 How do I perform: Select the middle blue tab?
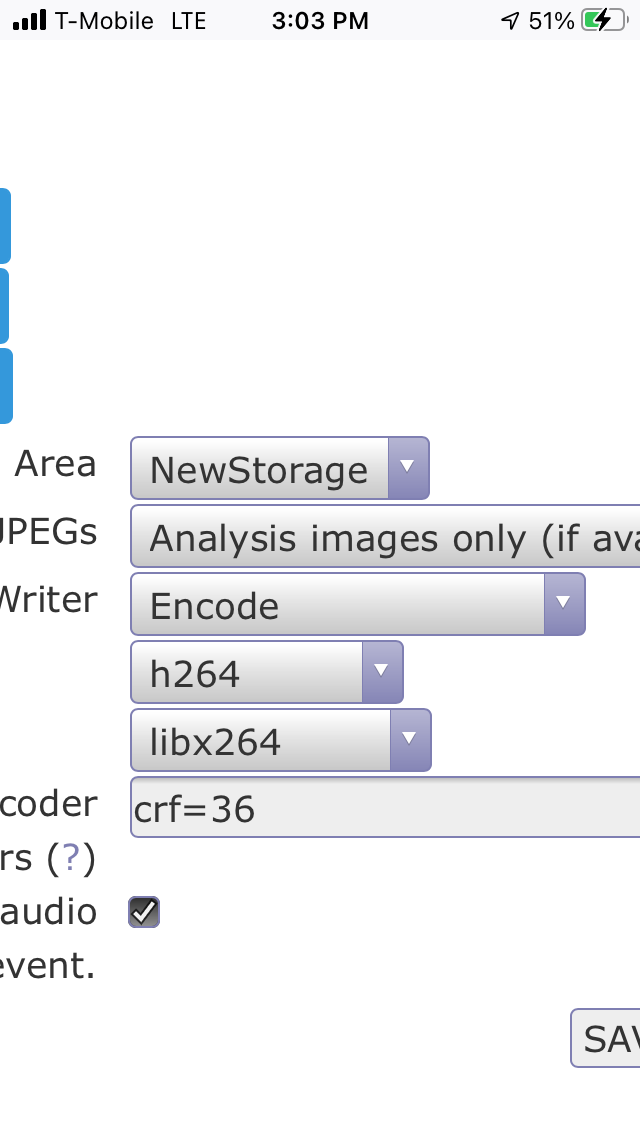[4, 306]
